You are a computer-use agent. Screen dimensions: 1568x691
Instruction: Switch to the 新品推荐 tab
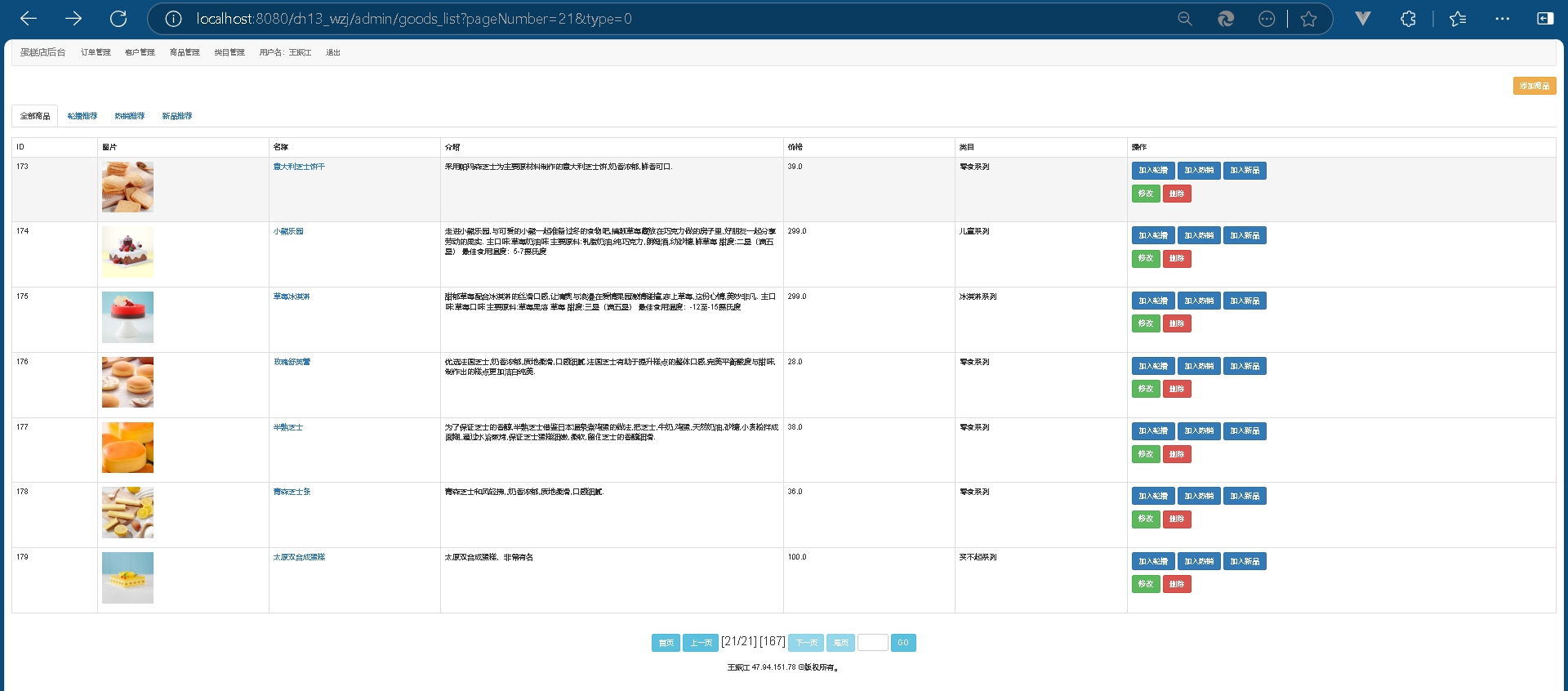pyautogui.click(x=176, y=116)
